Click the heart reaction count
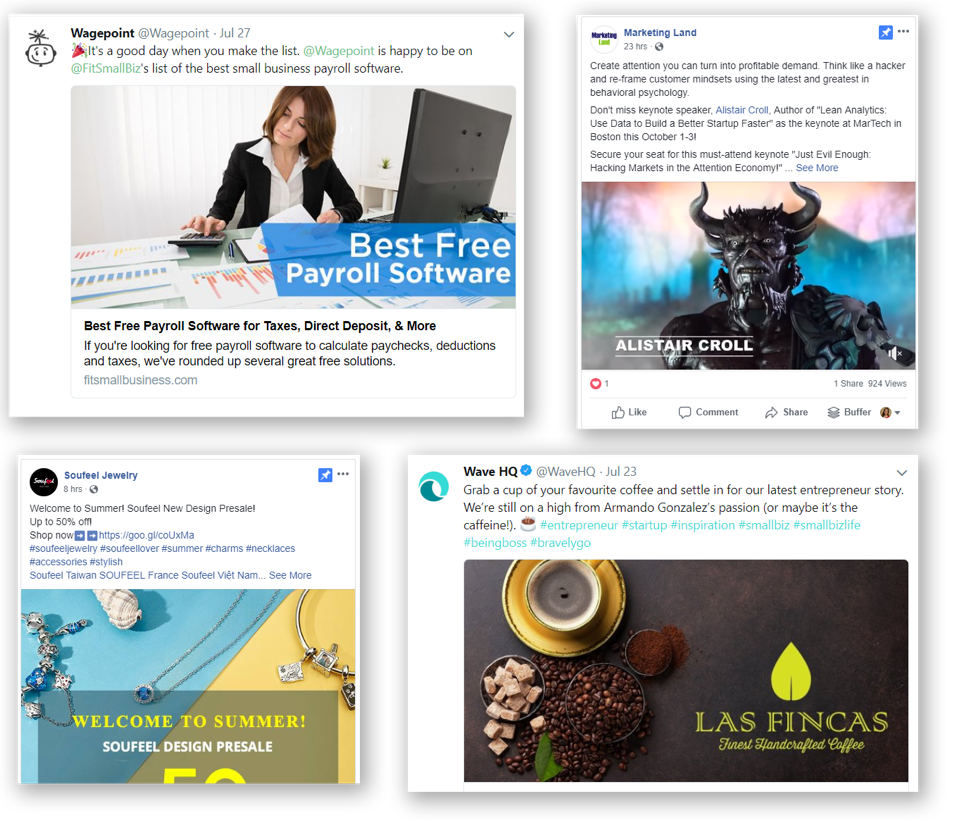This screenshot has height=822, width=972. 599,384
